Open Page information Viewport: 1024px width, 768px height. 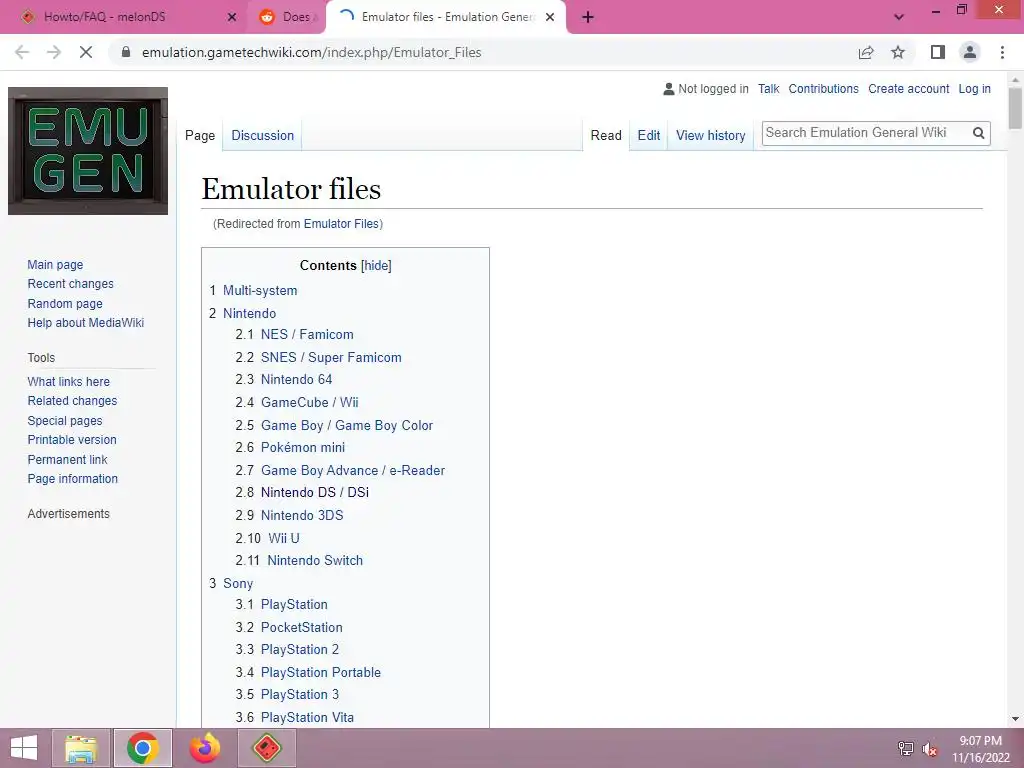(x=72, y=479)
